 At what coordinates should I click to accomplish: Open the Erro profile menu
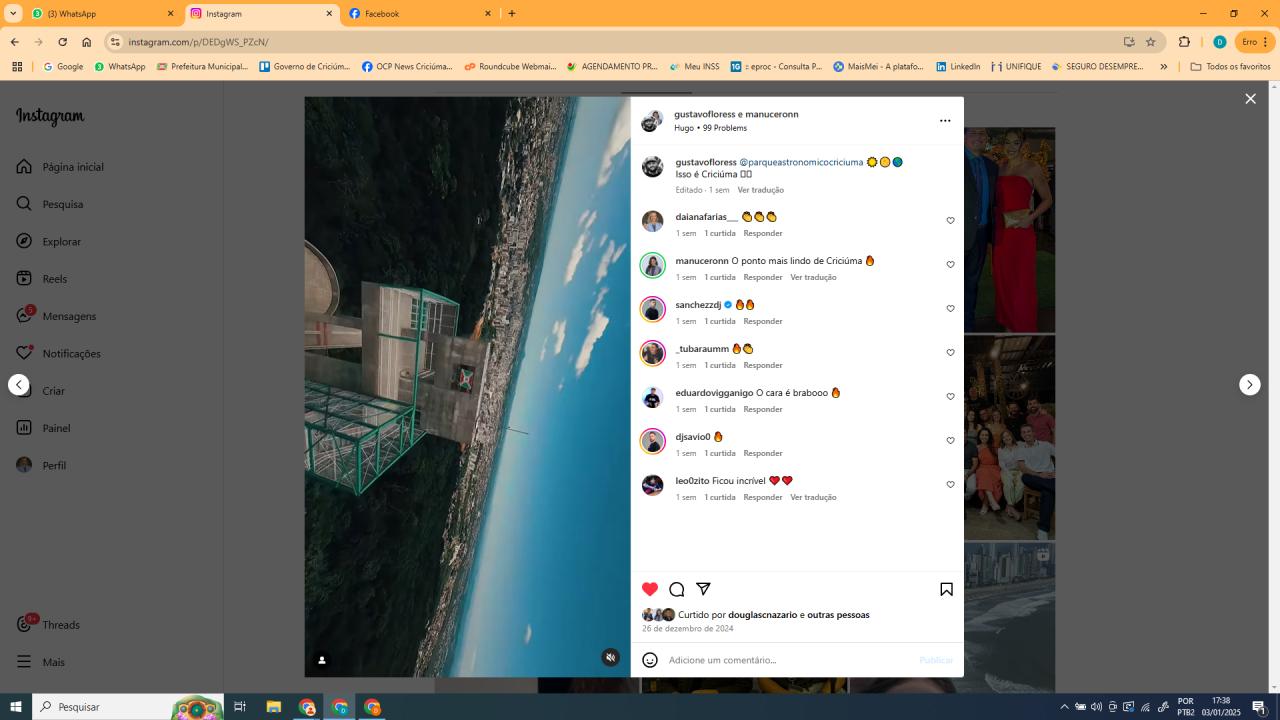click(x=1254, y=42)
